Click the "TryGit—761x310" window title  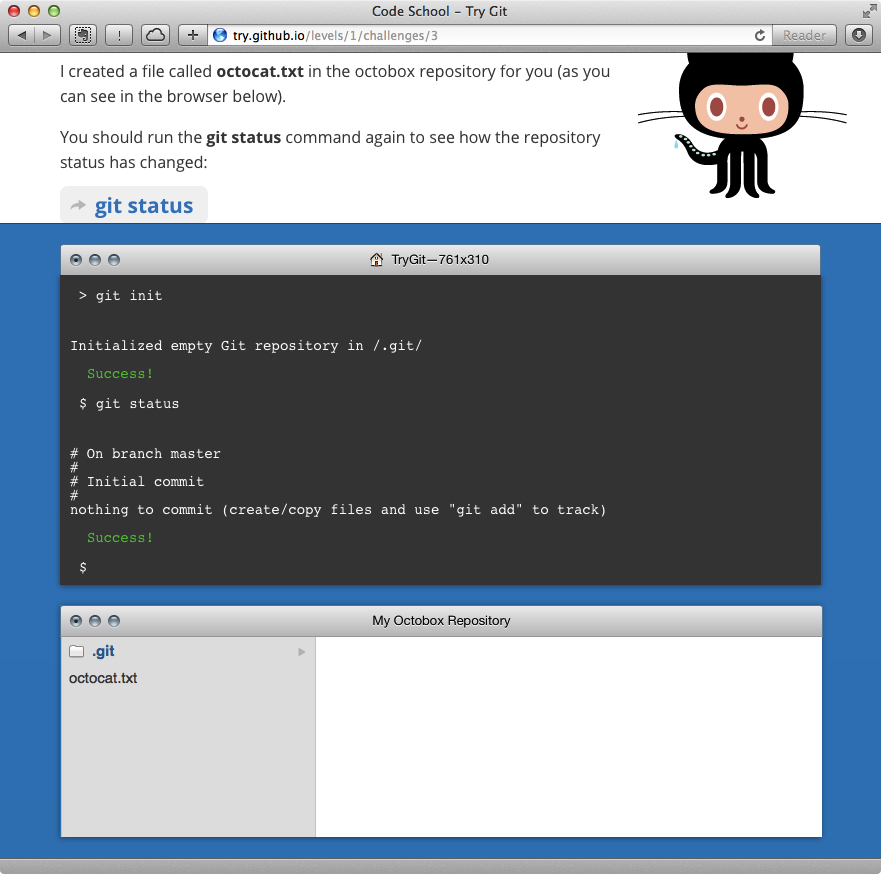[440, 260]
